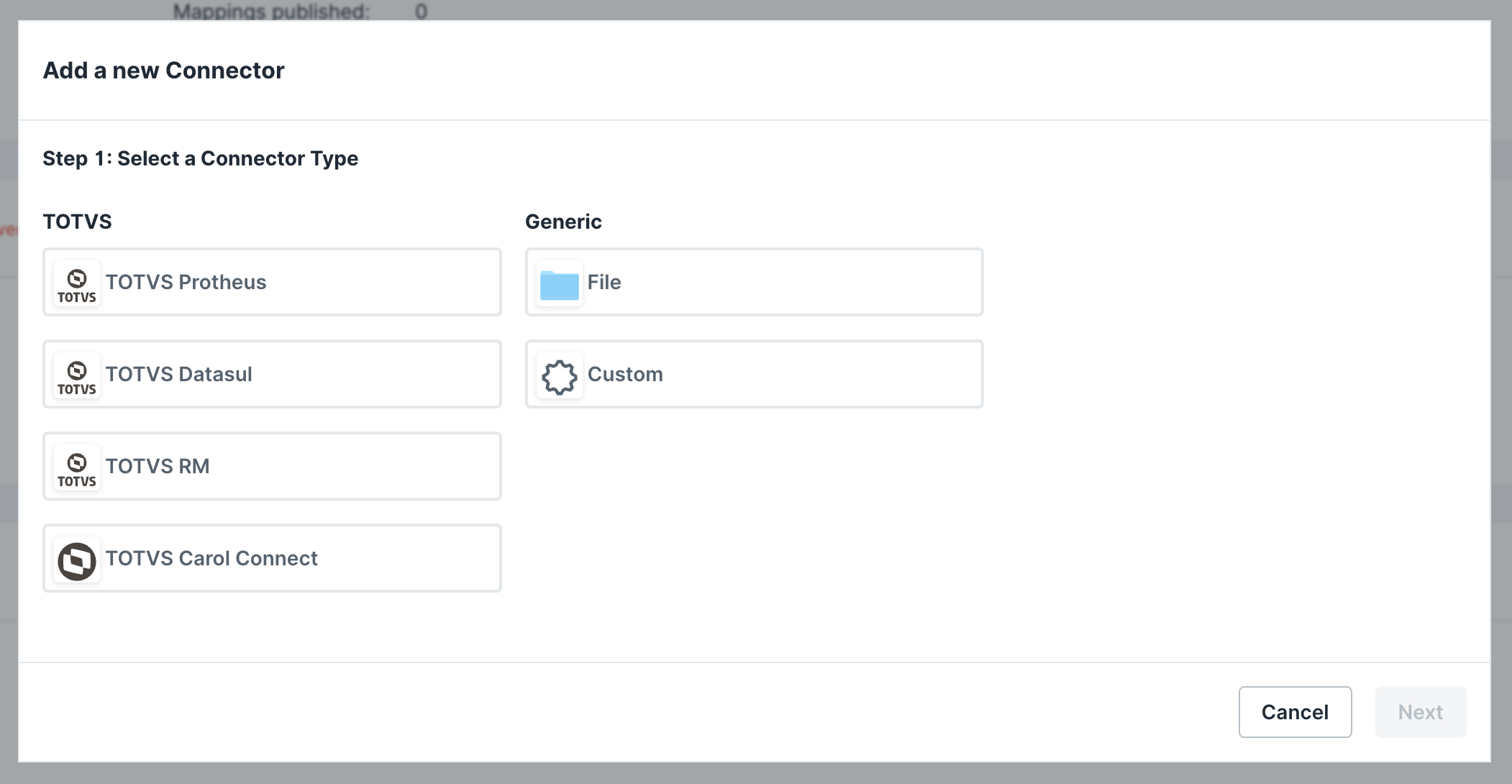Choose the TOTVS Datasul connector card

click(x=272, y=374)
